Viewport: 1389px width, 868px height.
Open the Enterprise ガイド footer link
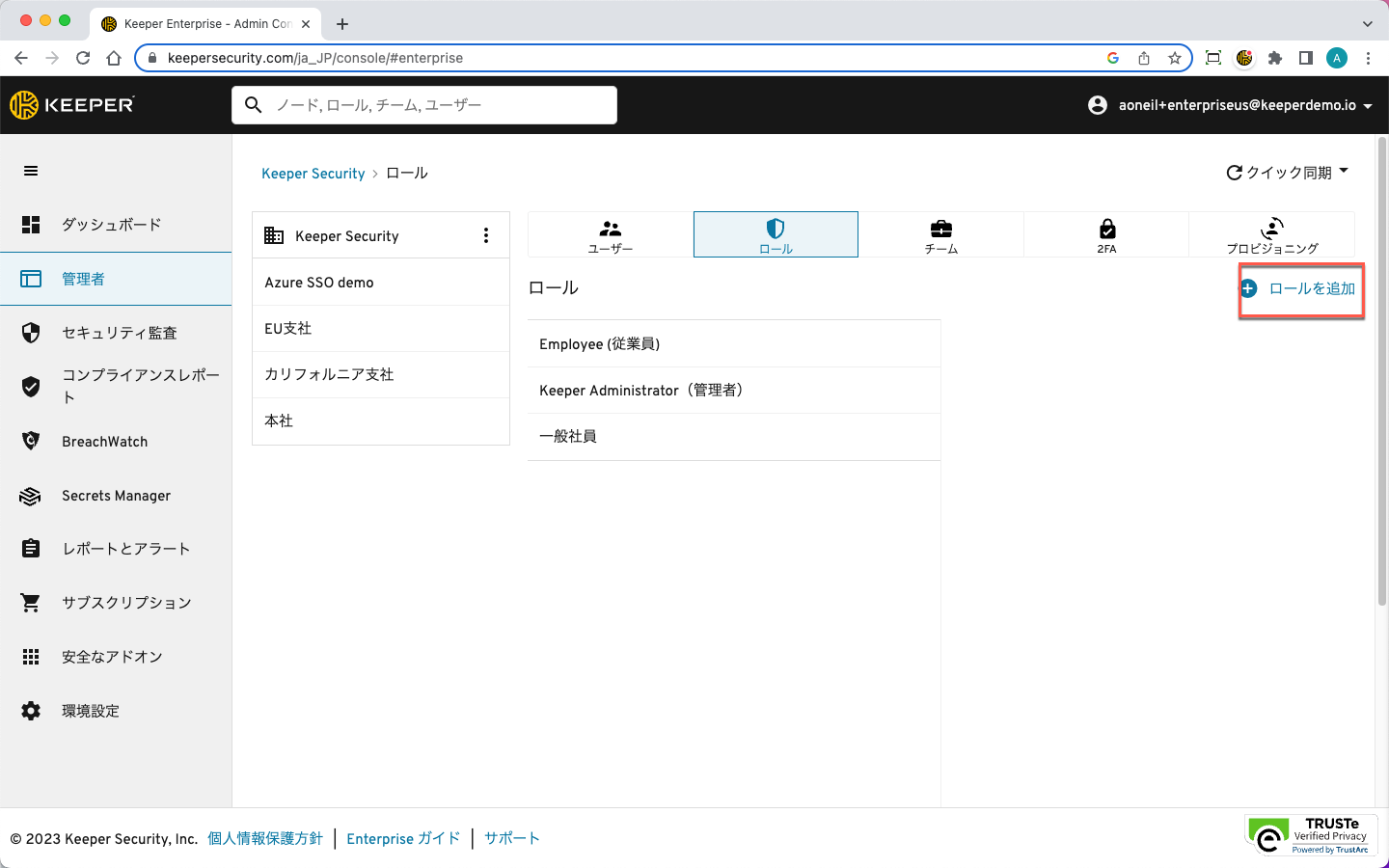(403, 839)
